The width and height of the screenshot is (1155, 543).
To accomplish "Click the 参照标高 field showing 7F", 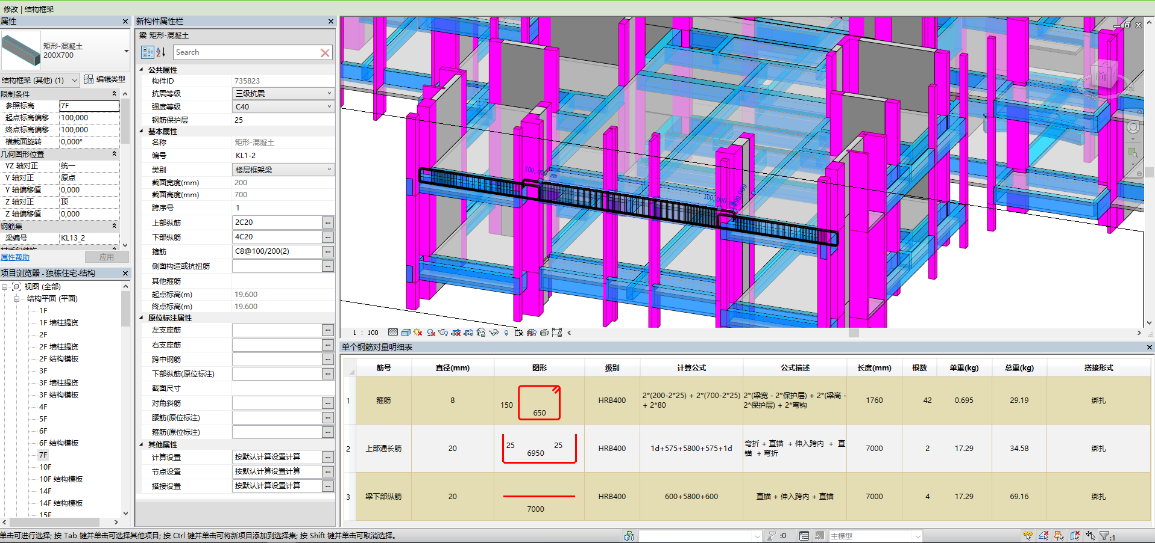I will [89, 105].
